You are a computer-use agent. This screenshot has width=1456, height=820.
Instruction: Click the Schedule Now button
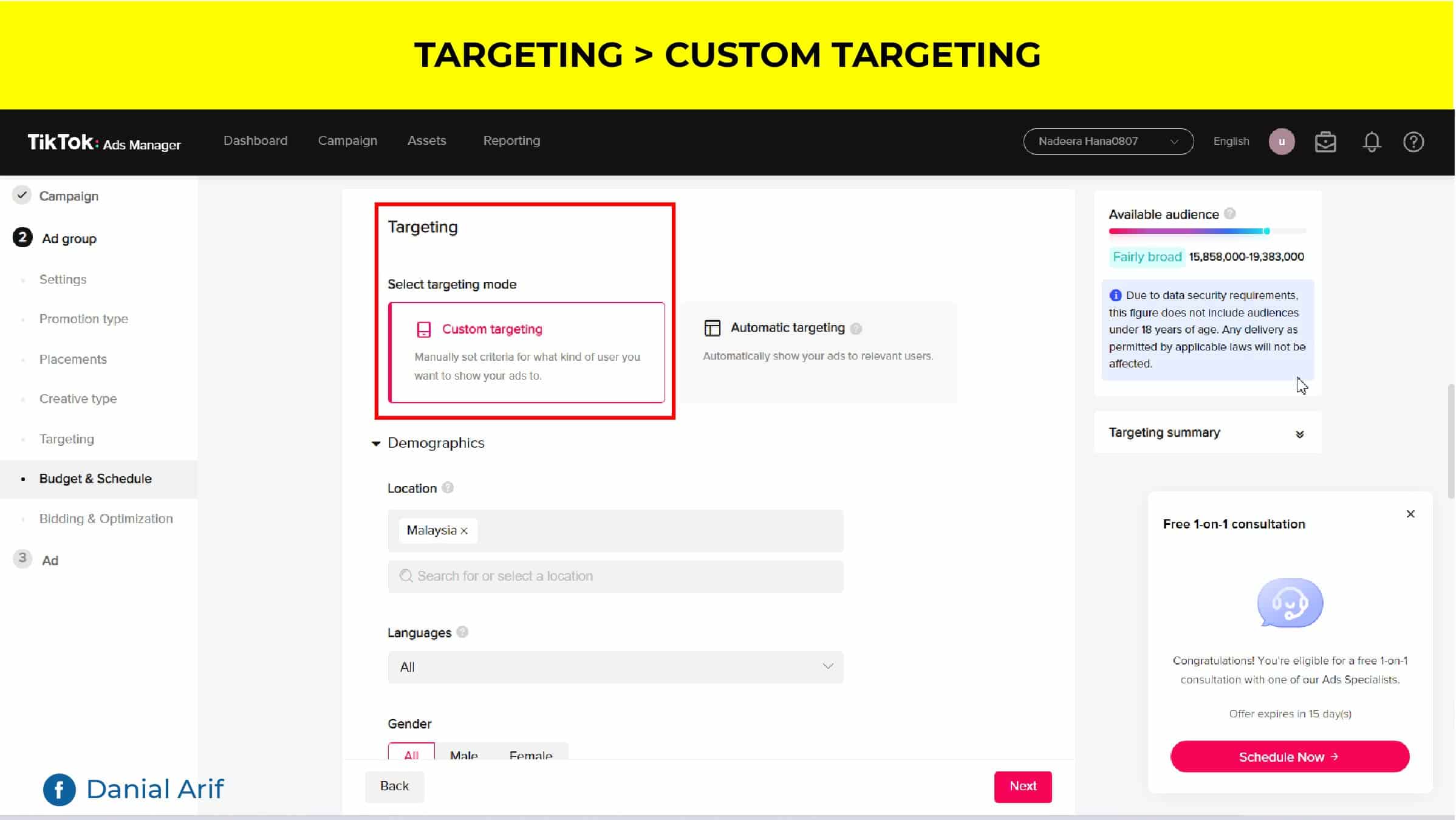[x=1289, y=757]
